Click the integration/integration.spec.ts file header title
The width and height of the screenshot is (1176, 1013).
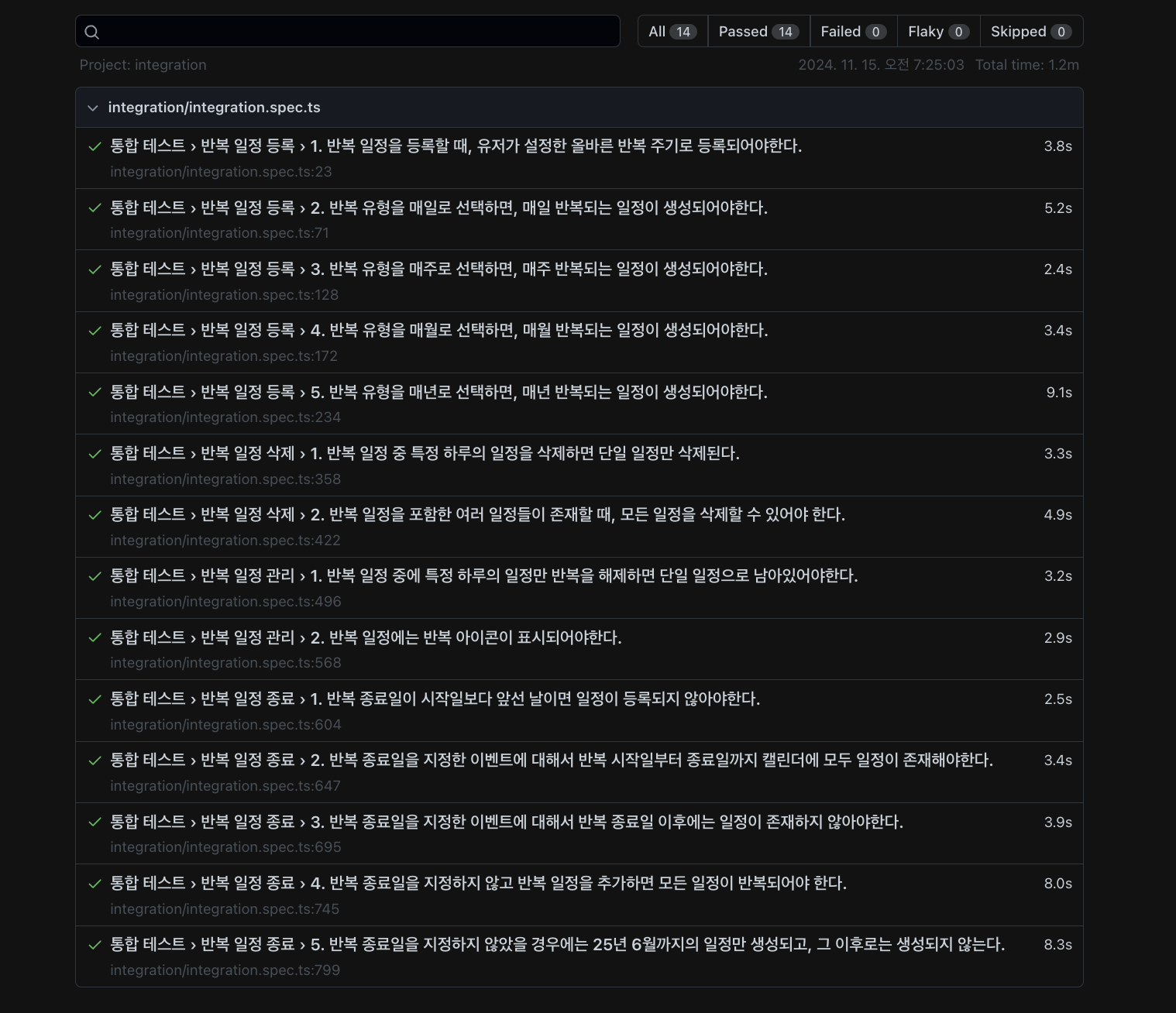(214, 108)
